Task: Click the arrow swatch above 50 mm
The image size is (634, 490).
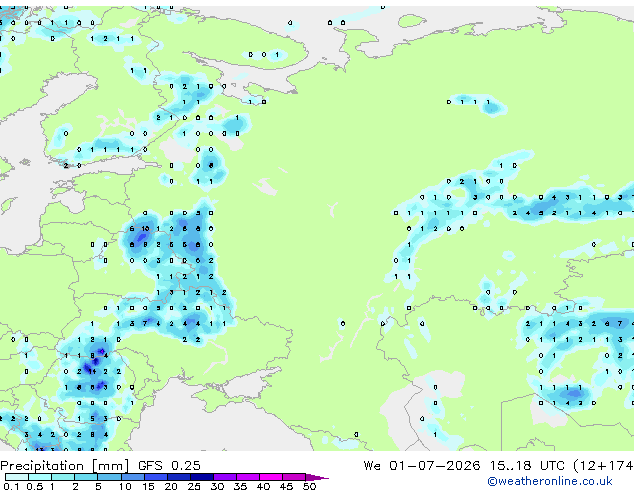Action: (x=317, y=477)
